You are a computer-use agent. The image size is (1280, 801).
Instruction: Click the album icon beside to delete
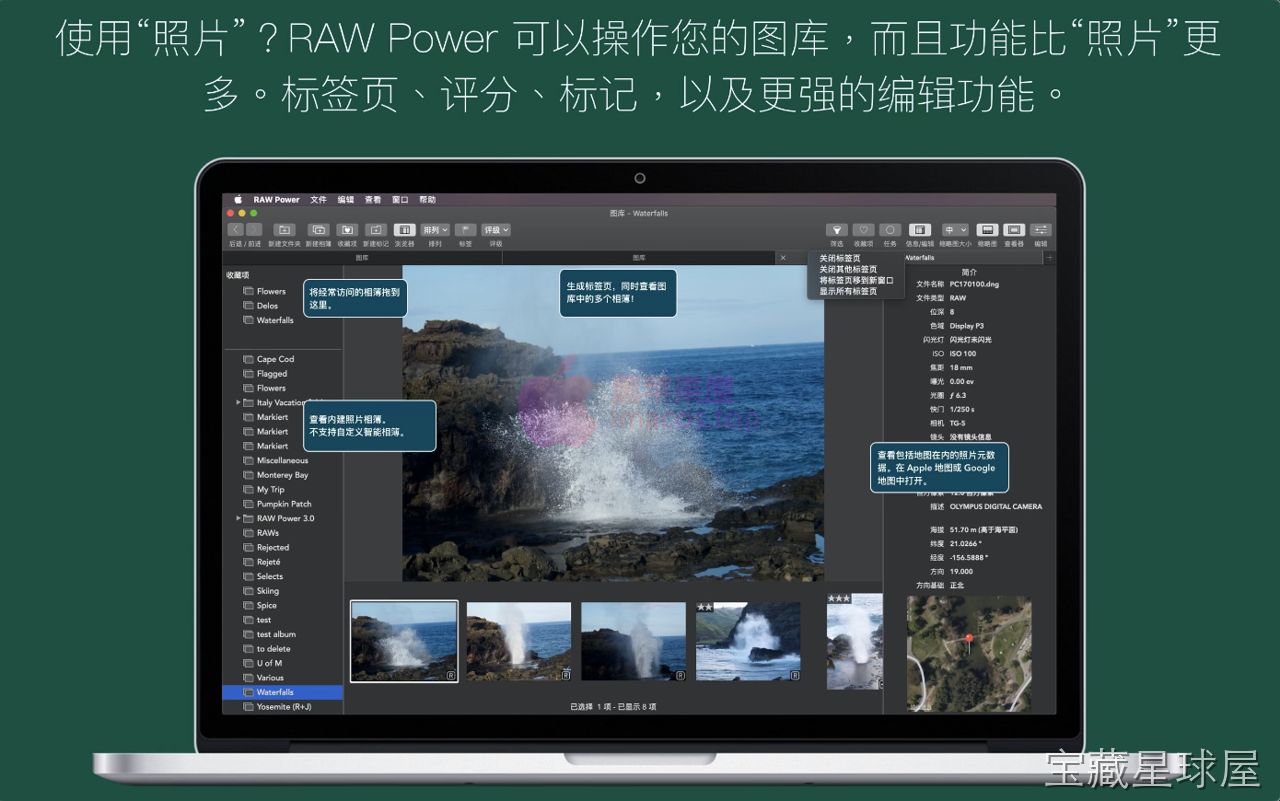click(x=248, y=649)
